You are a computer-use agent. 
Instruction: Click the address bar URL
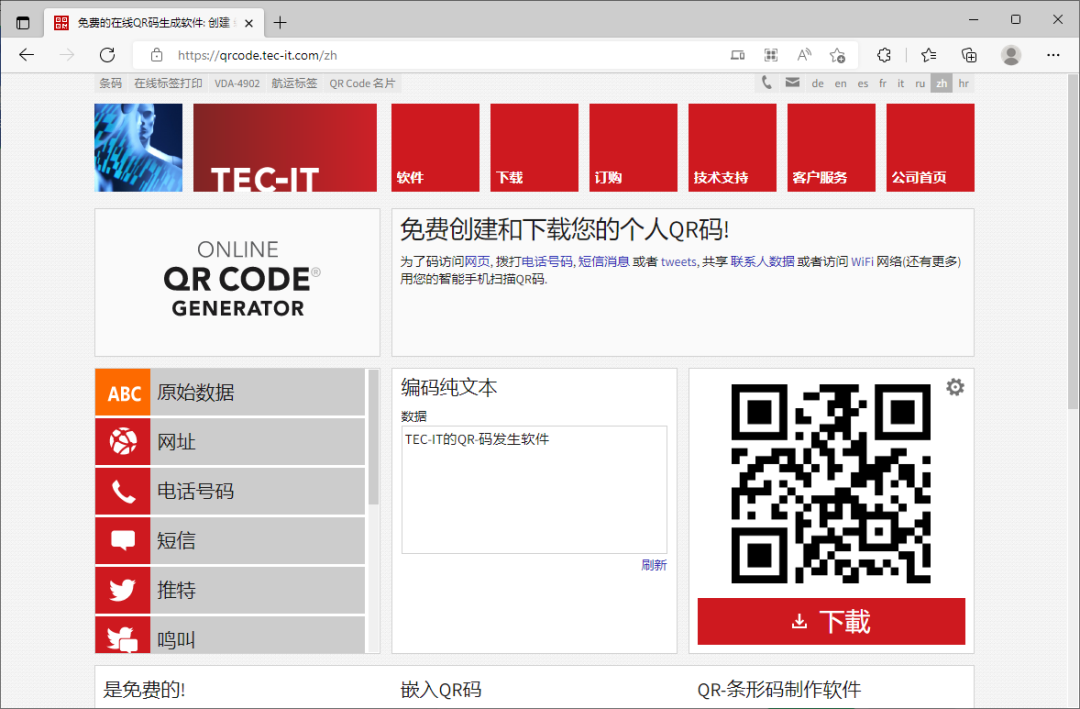(x=258, y=55)
